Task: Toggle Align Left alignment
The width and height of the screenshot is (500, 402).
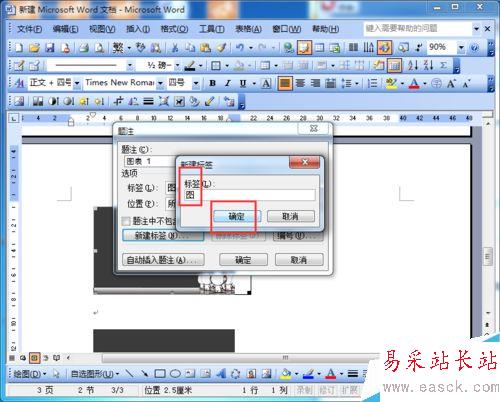Action: [x=285, y=83]
